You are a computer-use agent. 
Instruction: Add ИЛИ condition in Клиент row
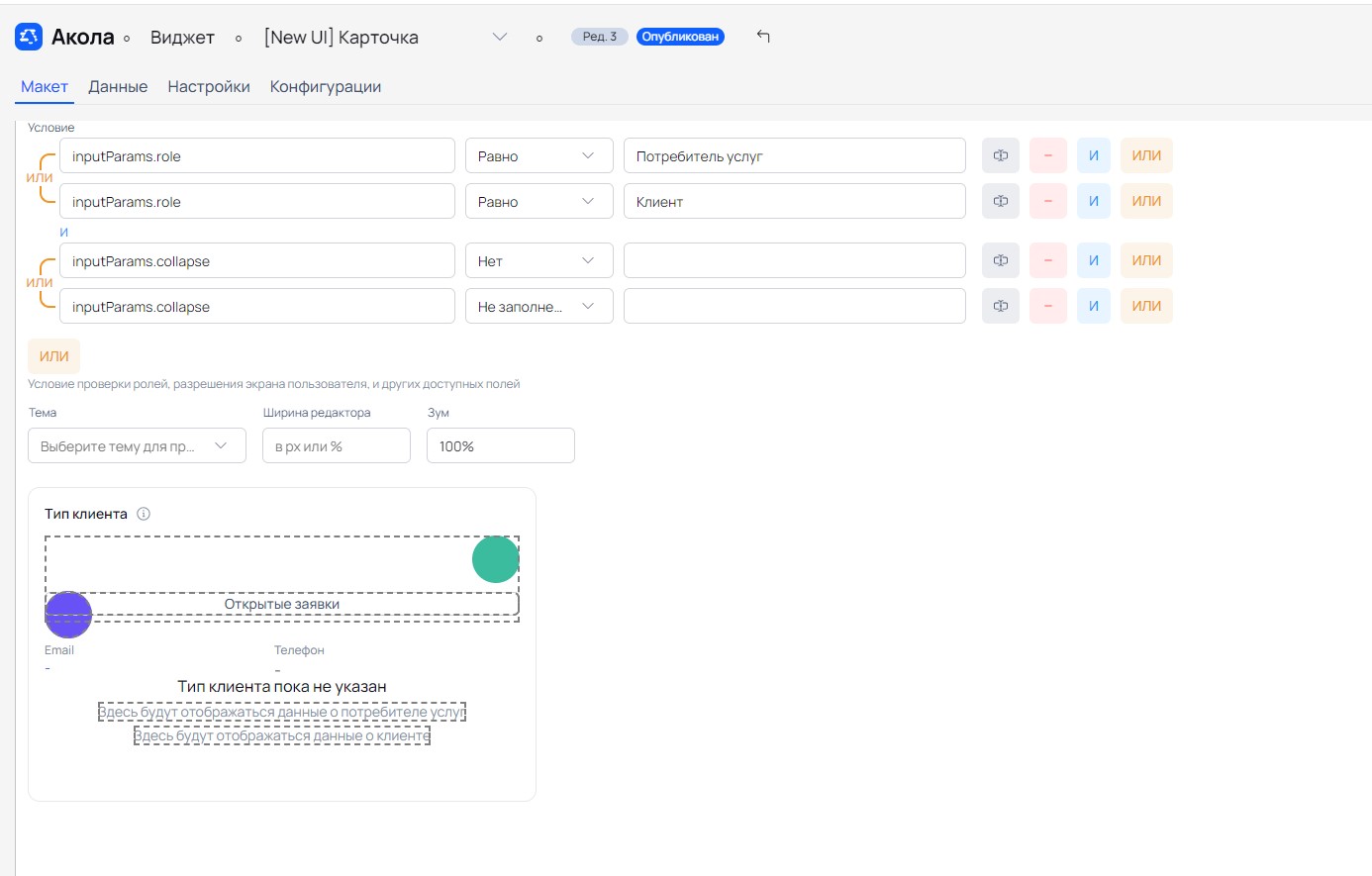1146,201
